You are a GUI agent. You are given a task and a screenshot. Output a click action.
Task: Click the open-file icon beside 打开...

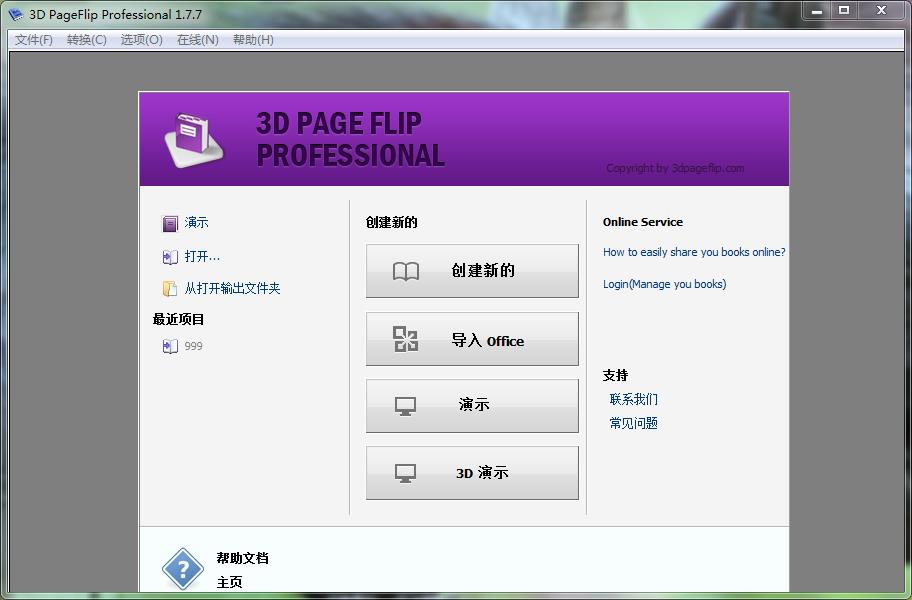[x=170, y=257]
